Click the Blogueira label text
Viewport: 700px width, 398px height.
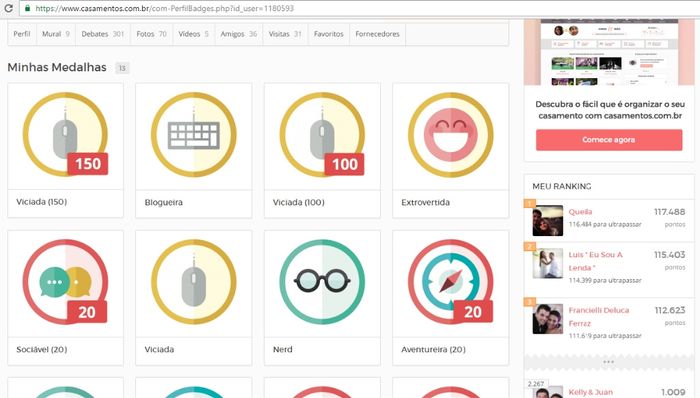(163, 202)
